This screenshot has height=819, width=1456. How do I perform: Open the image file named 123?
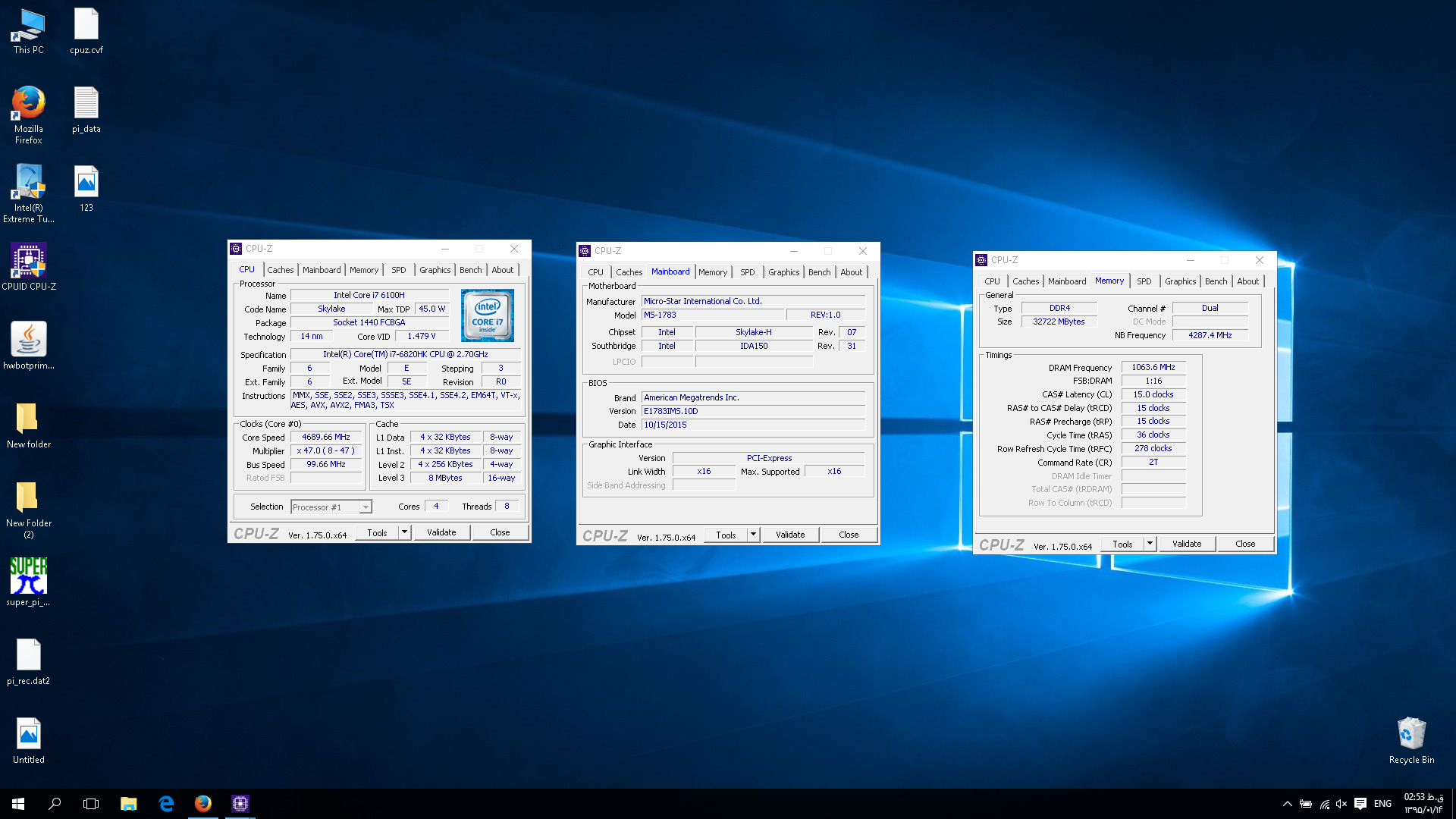[86, 189]
